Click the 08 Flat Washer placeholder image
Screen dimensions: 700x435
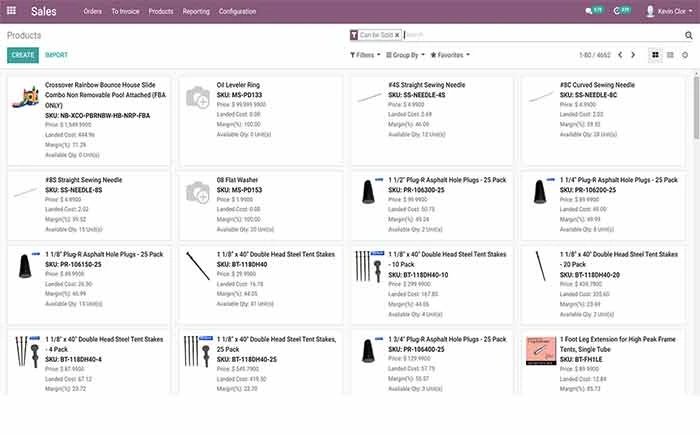[198, 192]
